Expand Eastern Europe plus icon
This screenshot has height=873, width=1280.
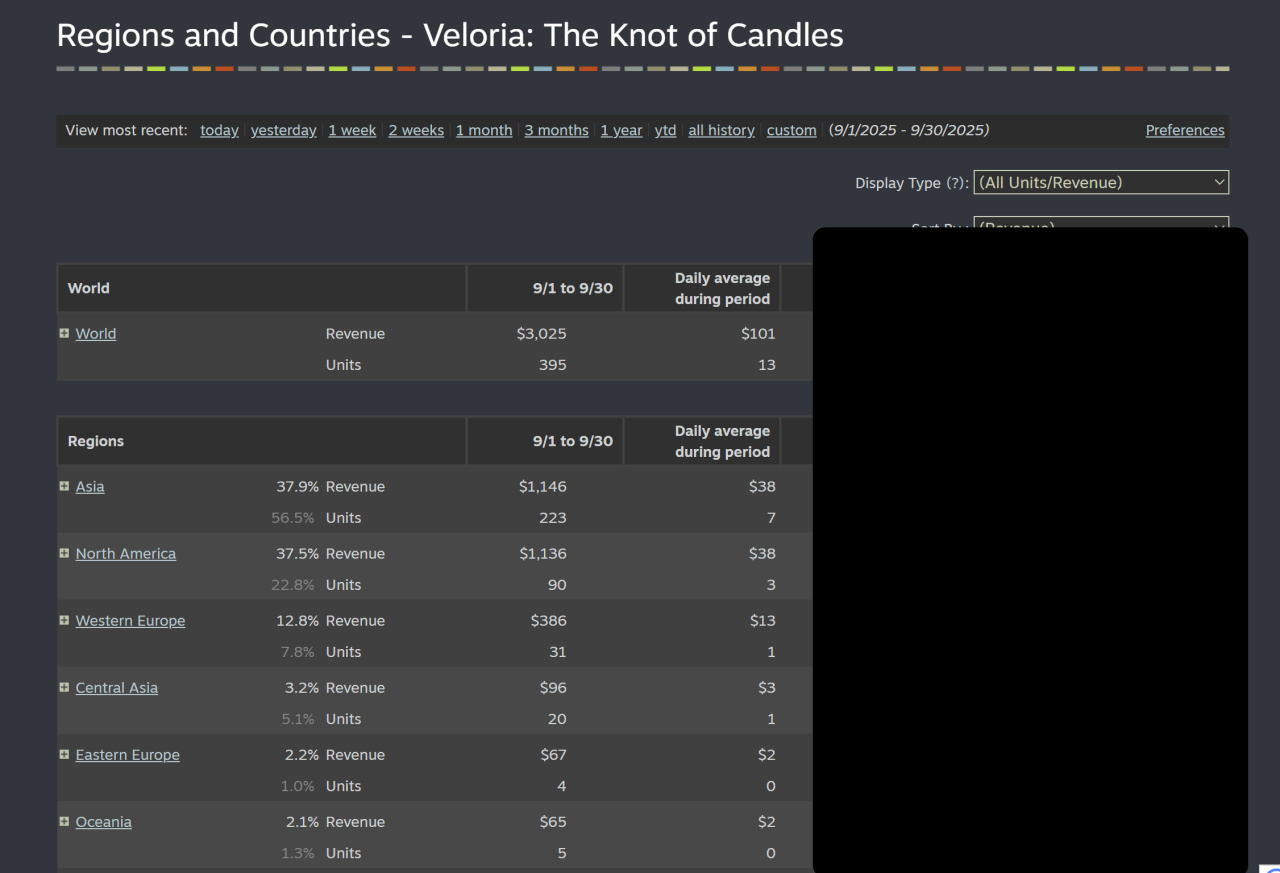[x=64, y=755]
